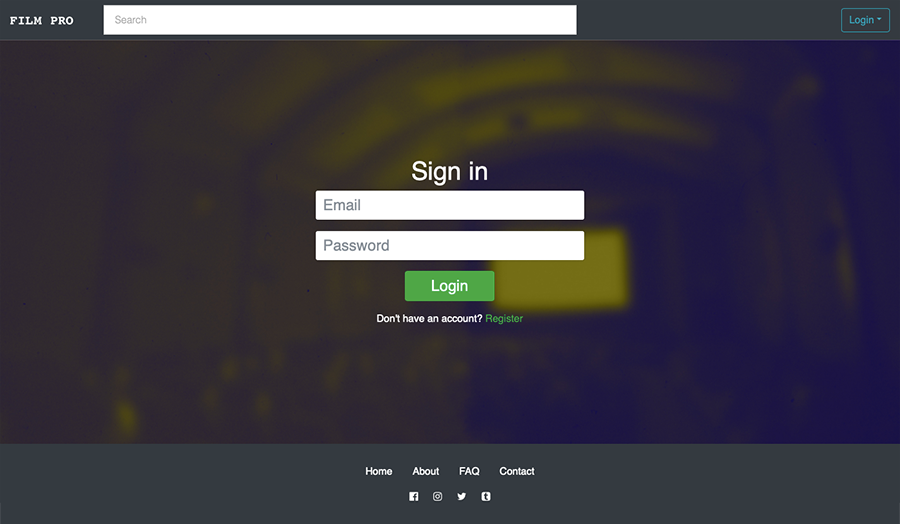Click into the Password field
Screen dimensions: 900x524
[x=449, y=246]
